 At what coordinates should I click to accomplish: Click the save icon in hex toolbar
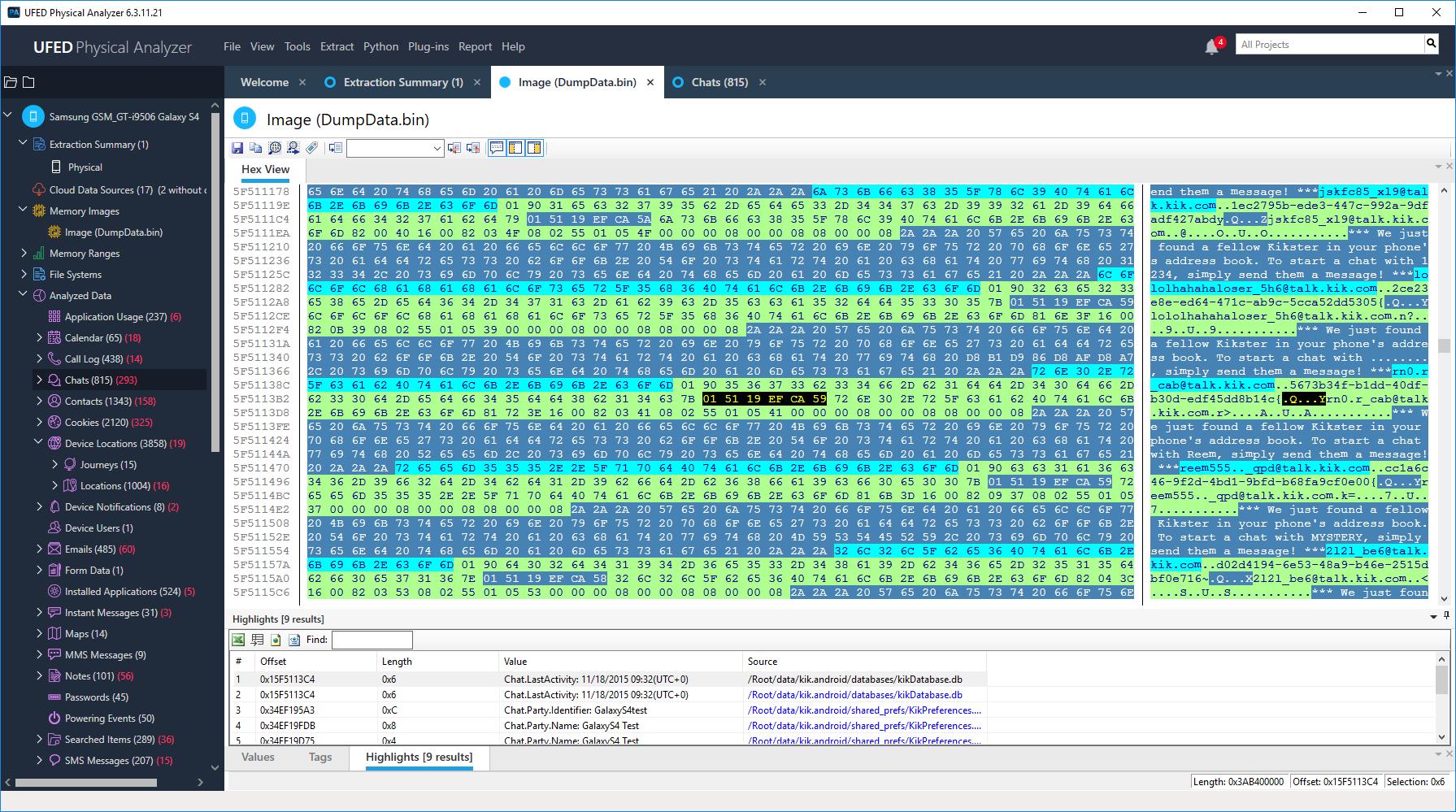[x=237, y=148]
